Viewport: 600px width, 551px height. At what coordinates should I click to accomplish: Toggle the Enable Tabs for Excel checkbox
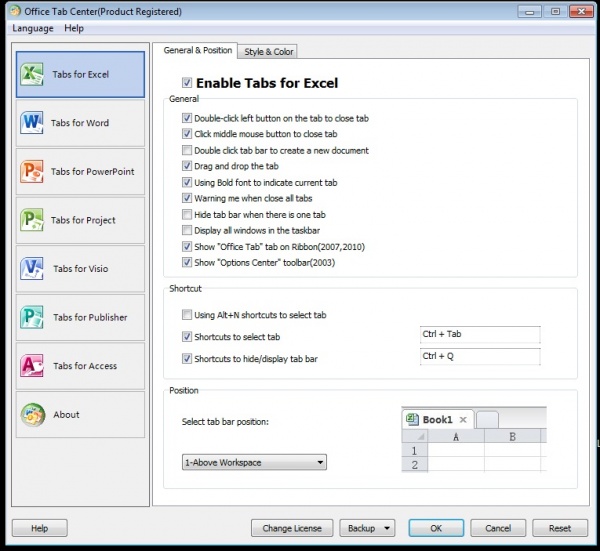[x=187, y=83]
